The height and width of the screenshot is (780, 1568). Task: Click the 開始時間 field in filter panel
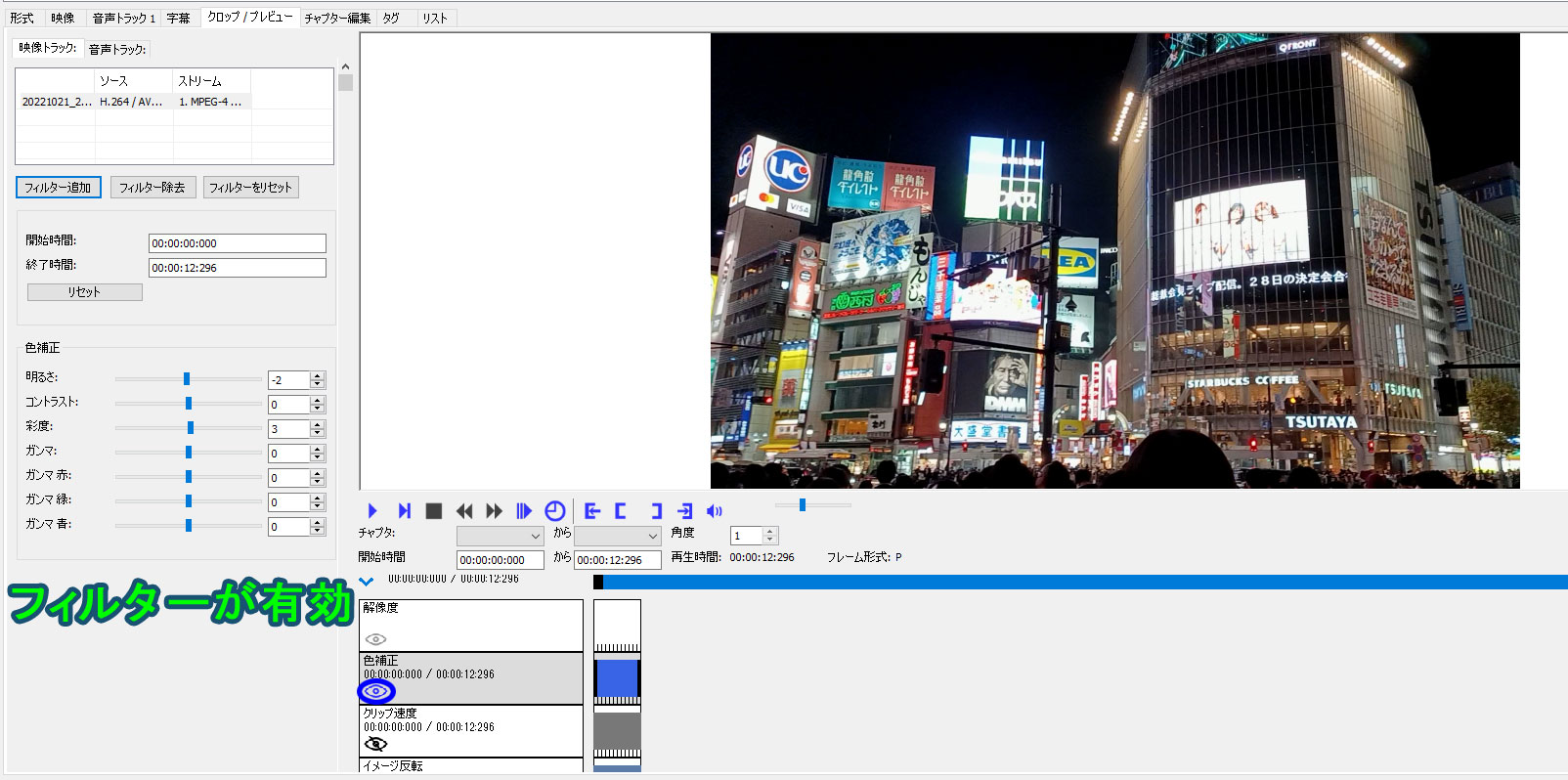click(237, 243)
